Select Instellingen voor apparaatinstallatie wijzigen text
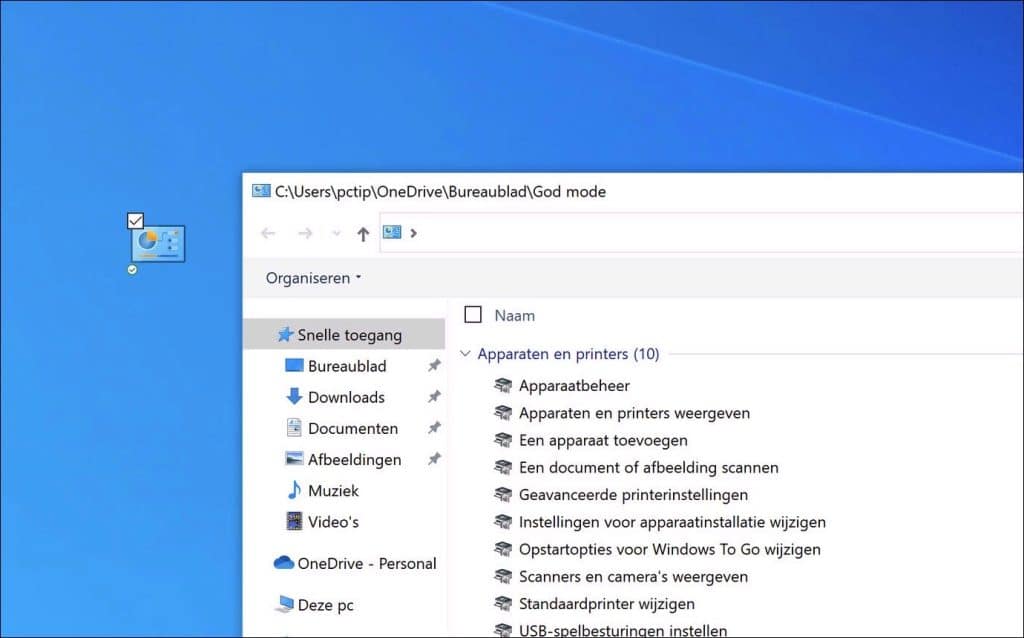The image size is (1024, 638). coord(672,522)
